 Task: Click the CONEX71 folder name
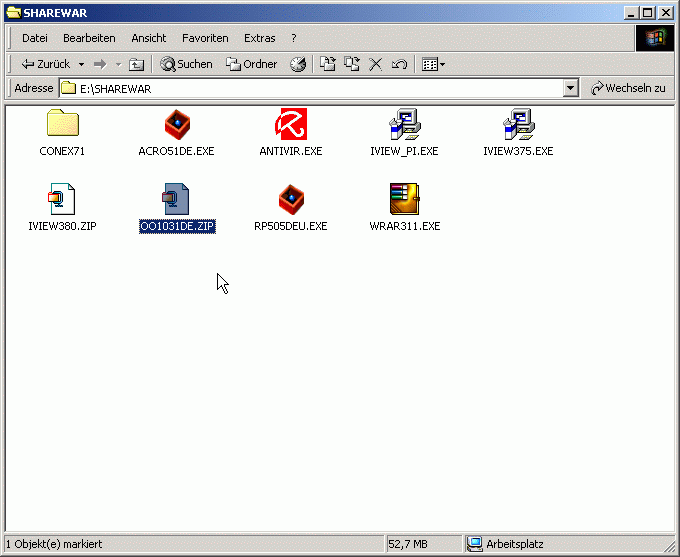pyautogui.click(x=62, y=151)
